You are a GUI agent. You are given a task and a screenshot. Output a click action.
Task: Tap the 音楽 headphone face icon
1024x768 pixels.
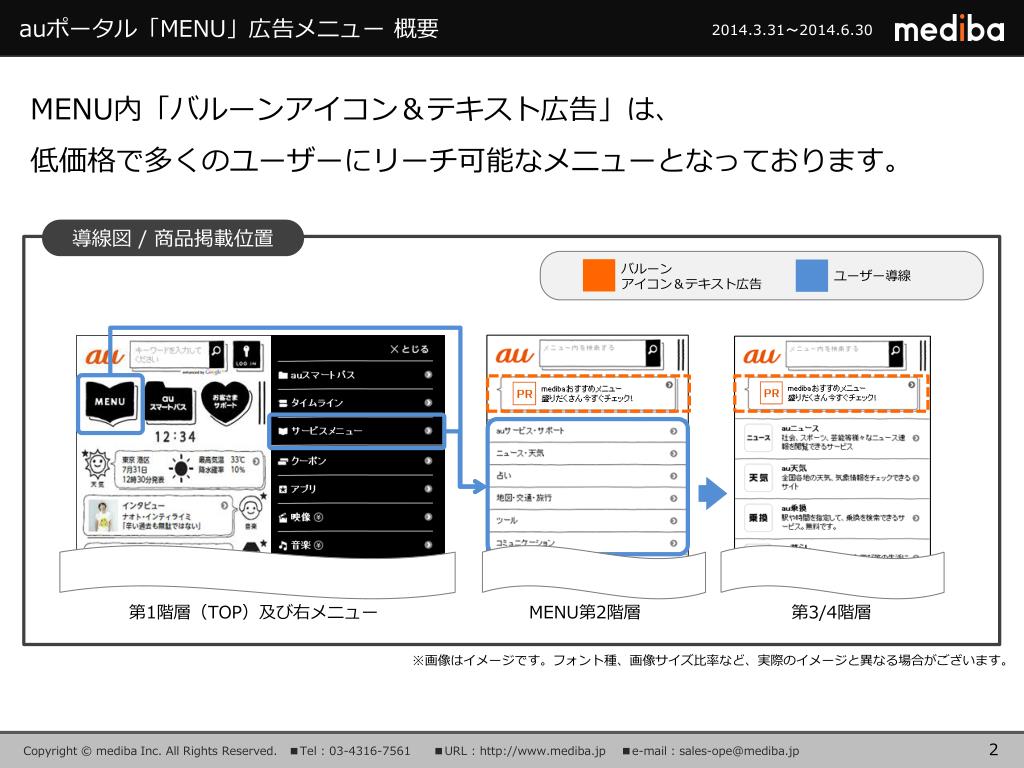[250, 511]
